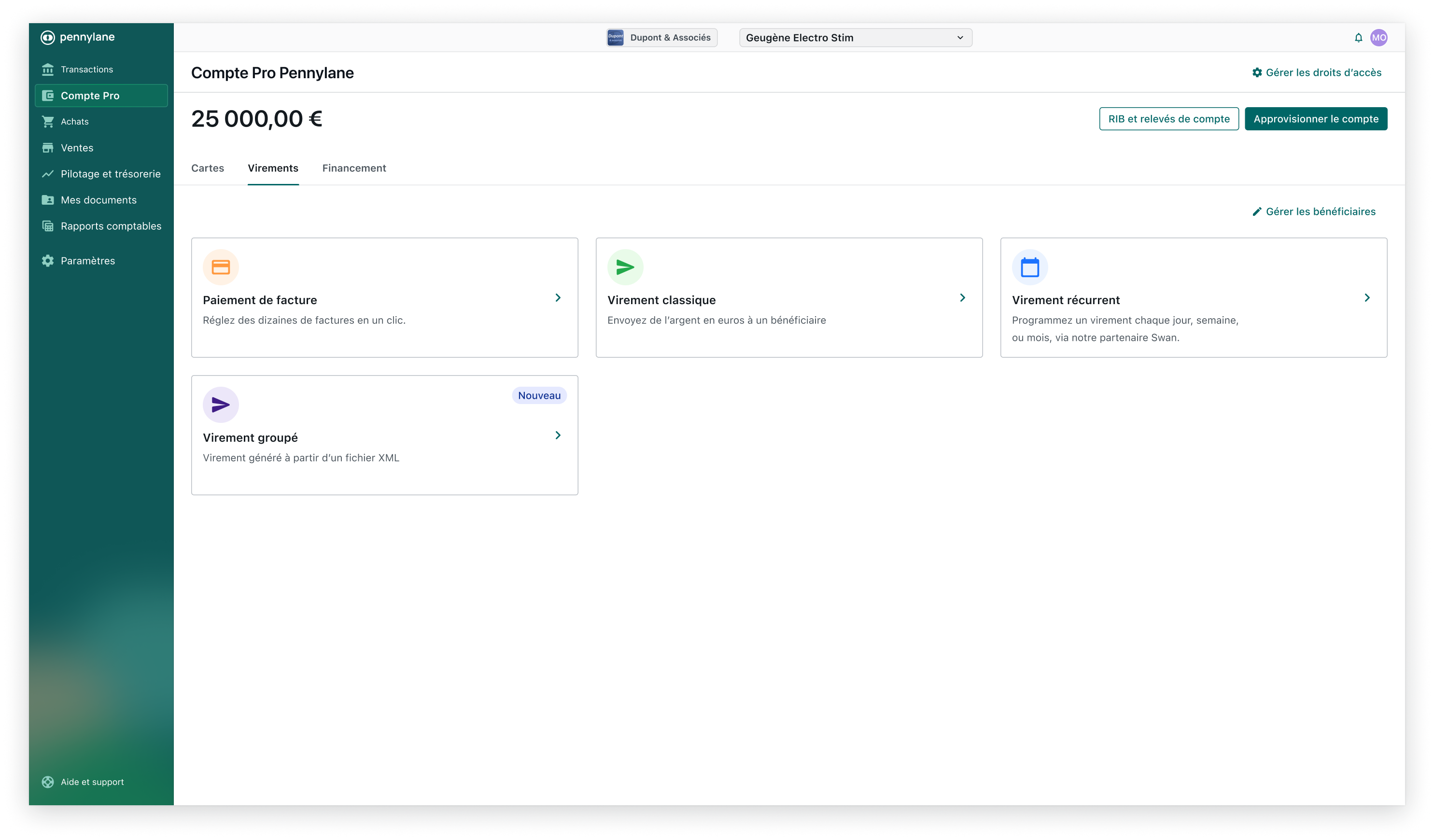Click the pennylane wordmark text
Screen dimensions: 1434x840
point(87,37)
